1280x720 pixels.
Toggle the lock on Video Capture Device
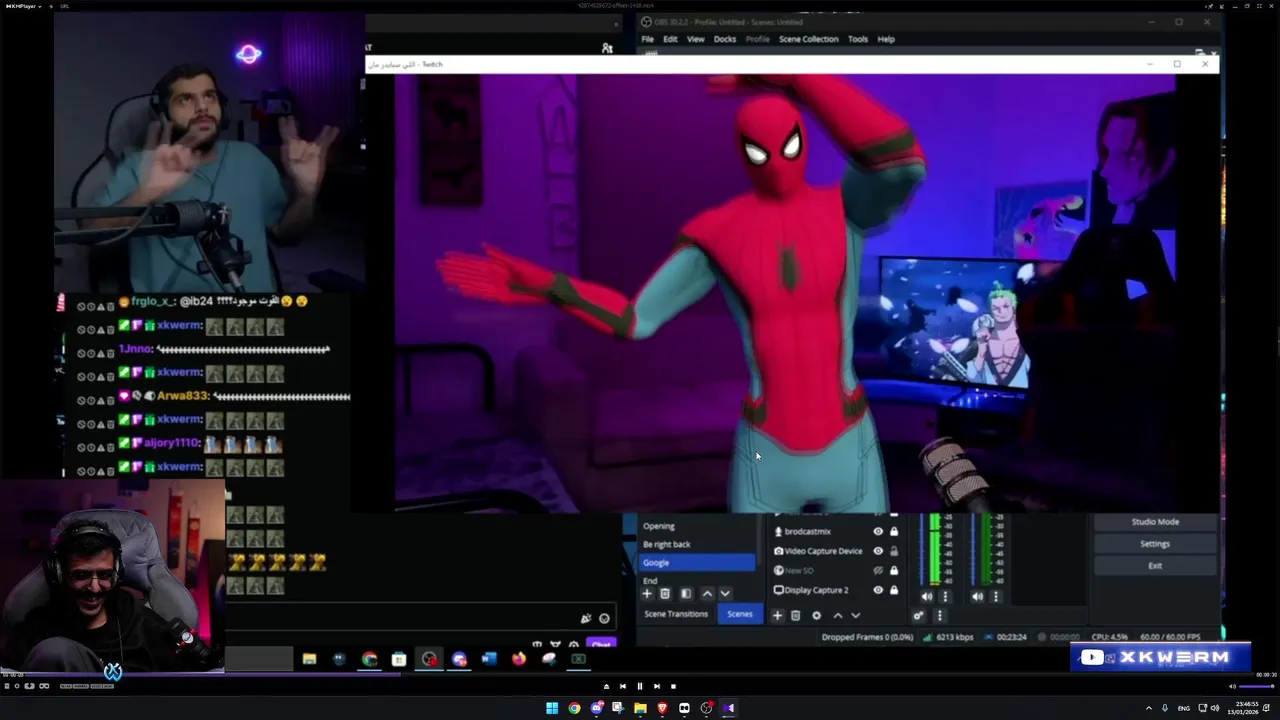pos(894,551)
